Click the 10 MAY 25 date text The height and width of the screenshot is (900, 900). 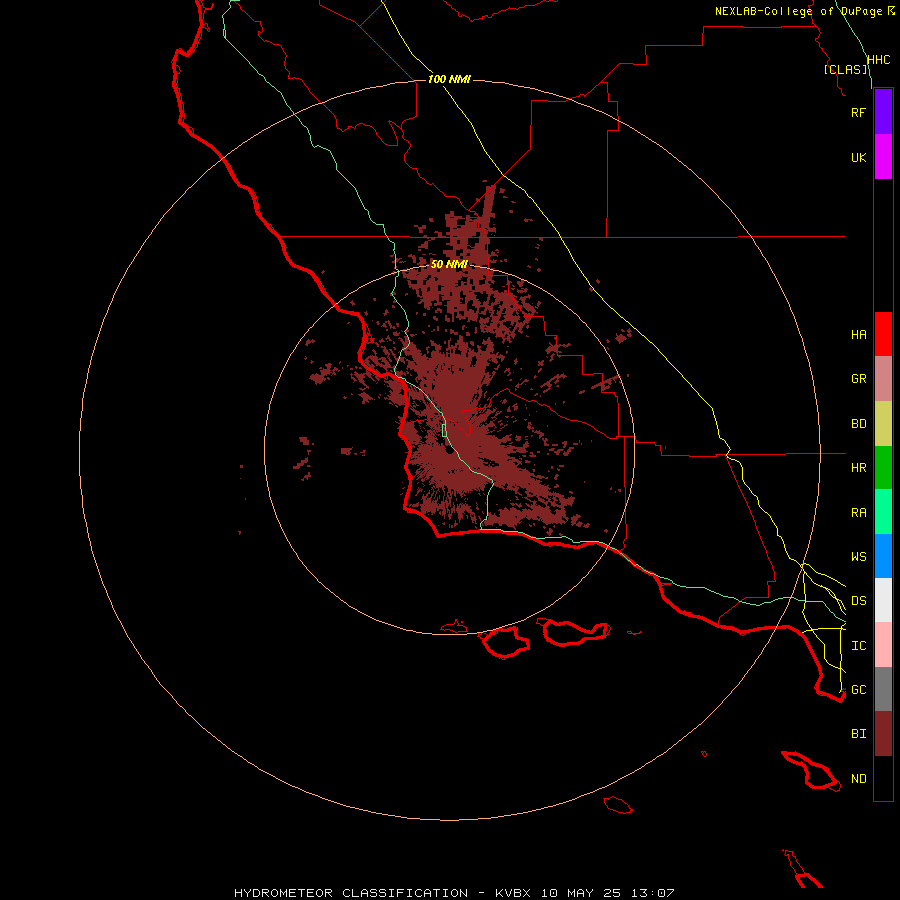580,893
